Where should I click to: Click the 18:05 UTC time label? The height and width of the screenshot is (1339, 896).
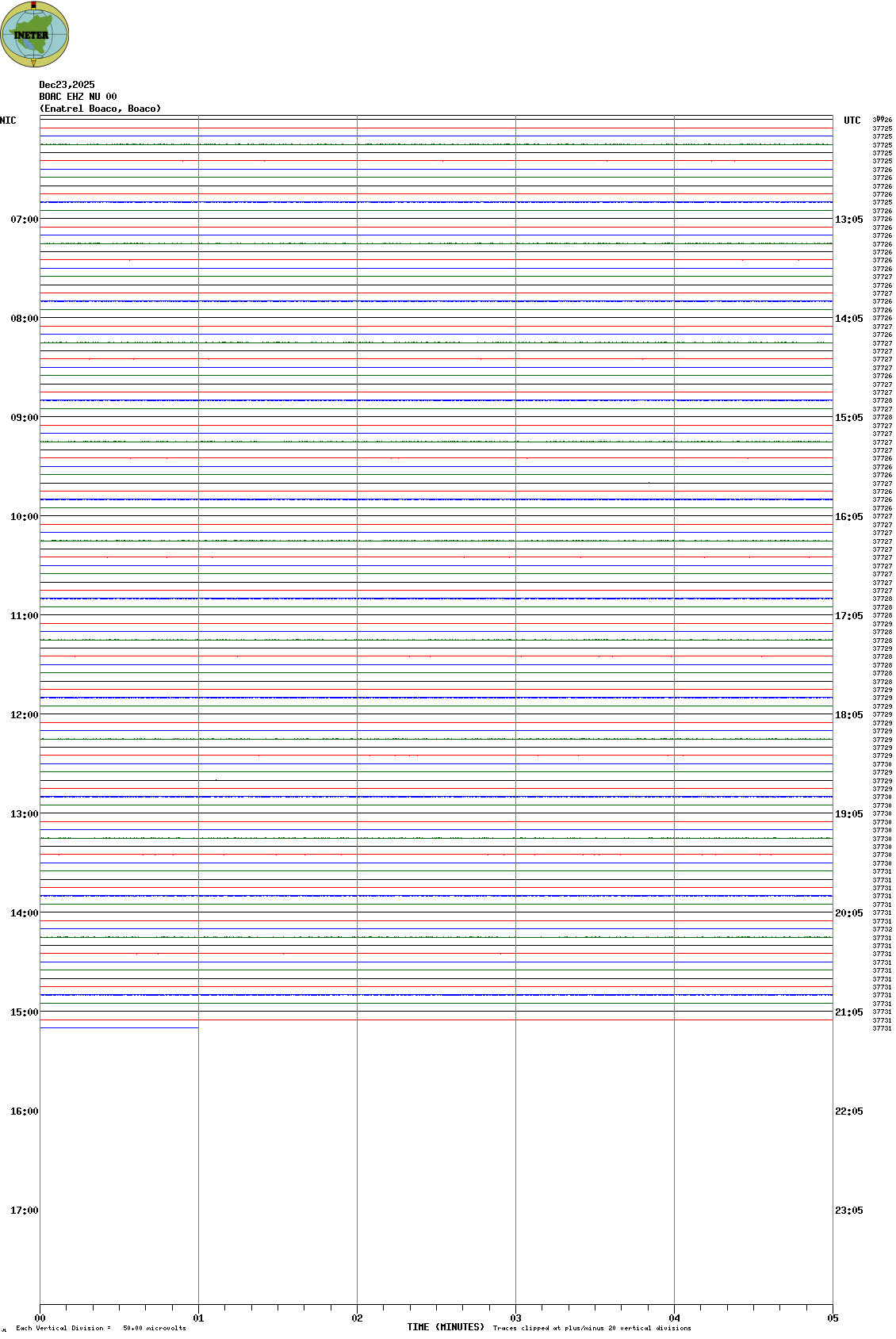pyautogui.click(x=848, y=715)
